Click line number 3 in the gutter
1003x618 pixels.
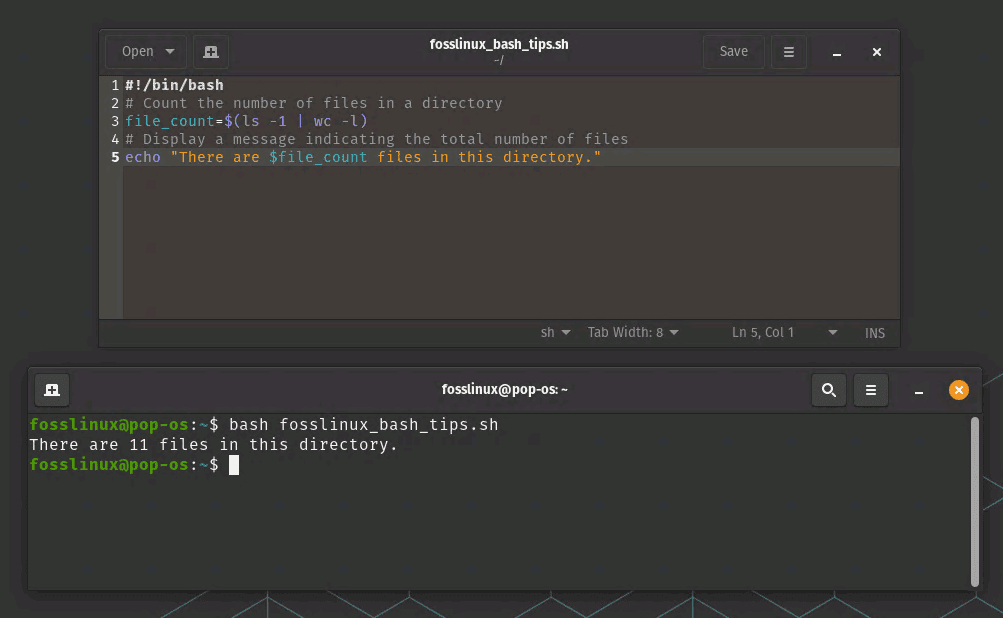pyautogui.click(x=114, y=121)
